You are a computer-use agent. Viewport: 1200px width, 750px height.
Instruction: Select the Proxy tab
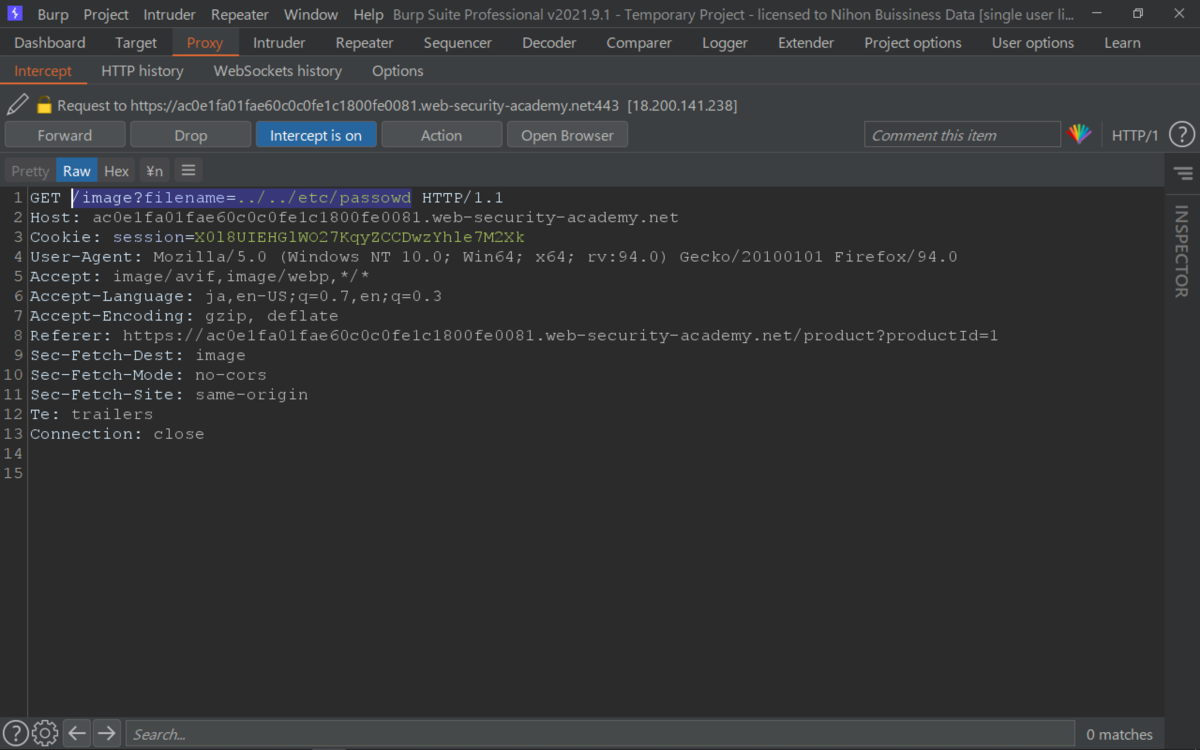click(205, 43)
